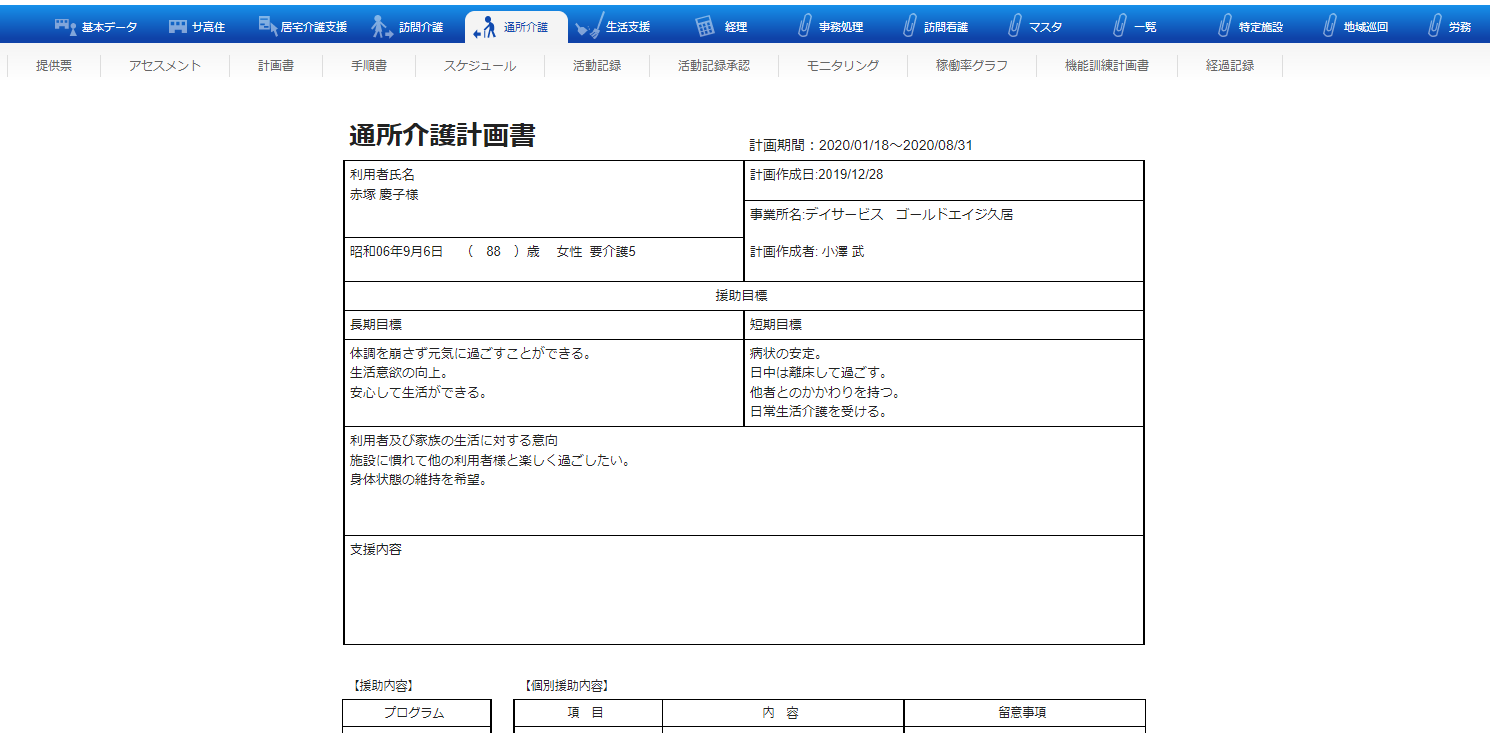
Task: Open the モニタリング link
Action: coord(843,66)
